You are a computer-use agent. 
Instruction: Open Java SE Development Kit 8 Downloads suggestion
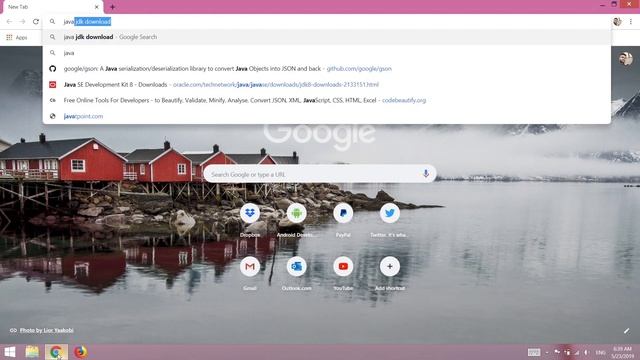click(327, 84)
